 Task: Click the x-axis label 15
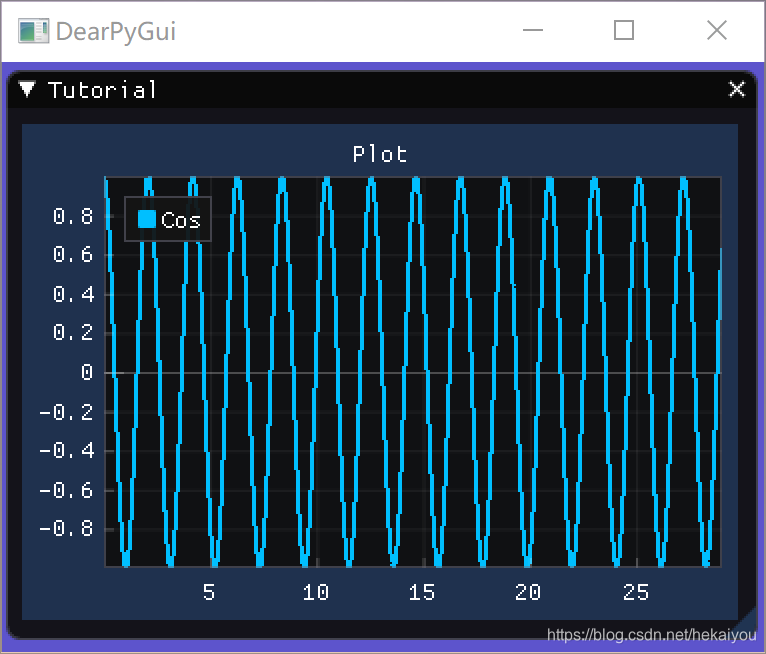click(422, 592)
